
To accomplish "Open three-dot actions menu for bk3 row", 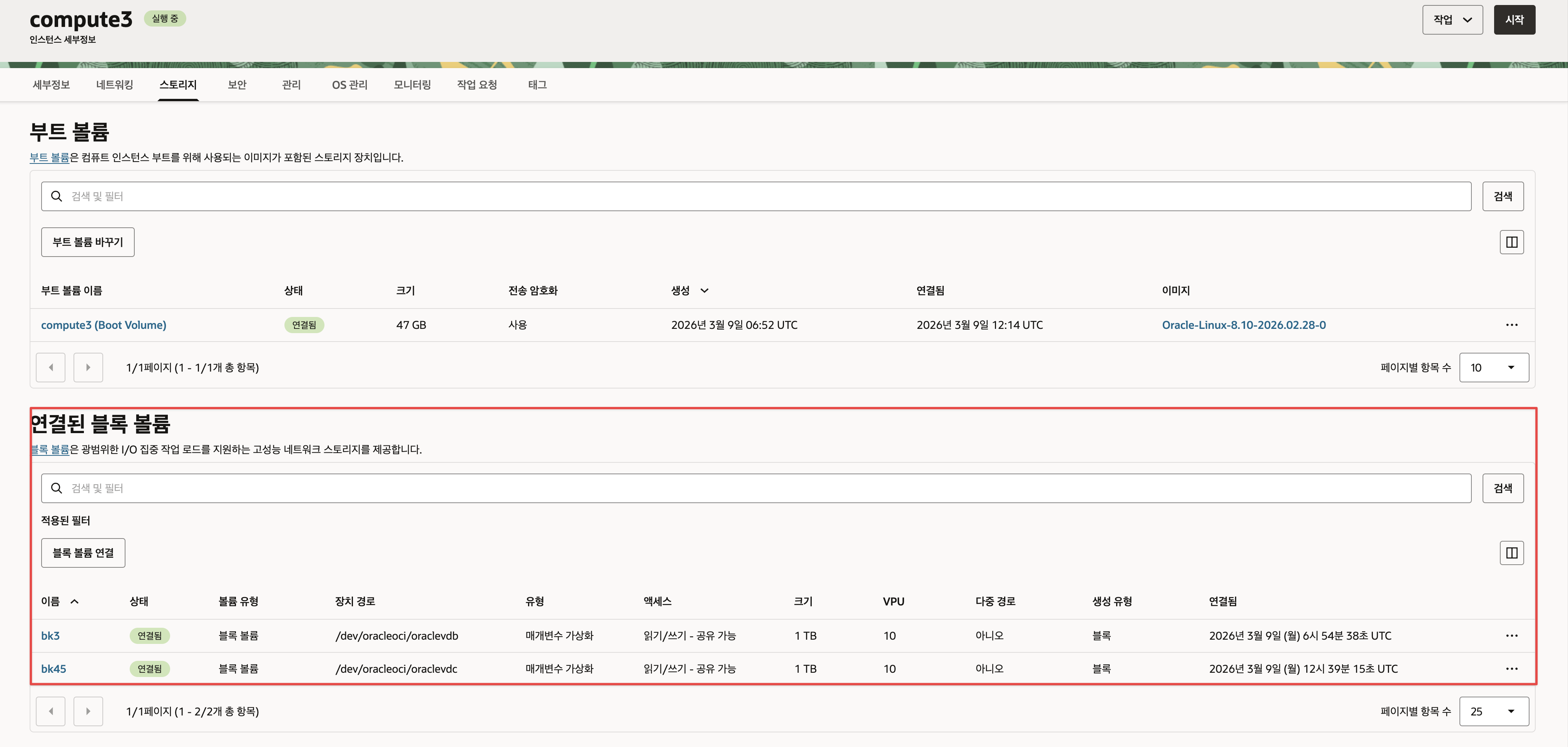I will 1511,636.
